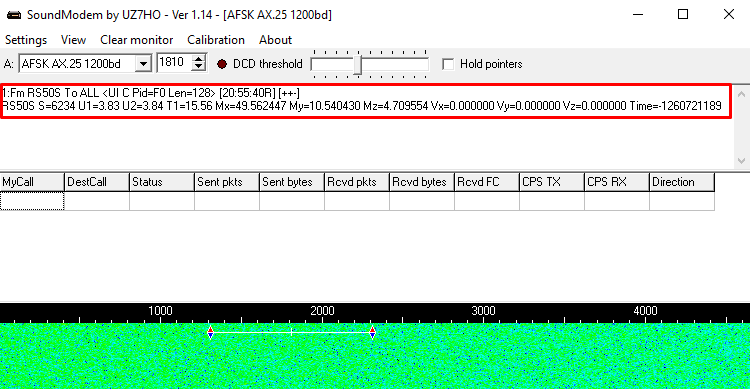Click the RS50S telemetry line with Mx=49.562447
This screenshot has width=750, height=389.
(x=362, y=106)
